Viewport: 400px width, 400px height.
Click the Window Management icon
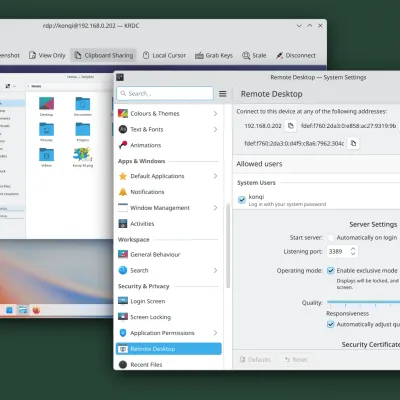coord(123,208)
